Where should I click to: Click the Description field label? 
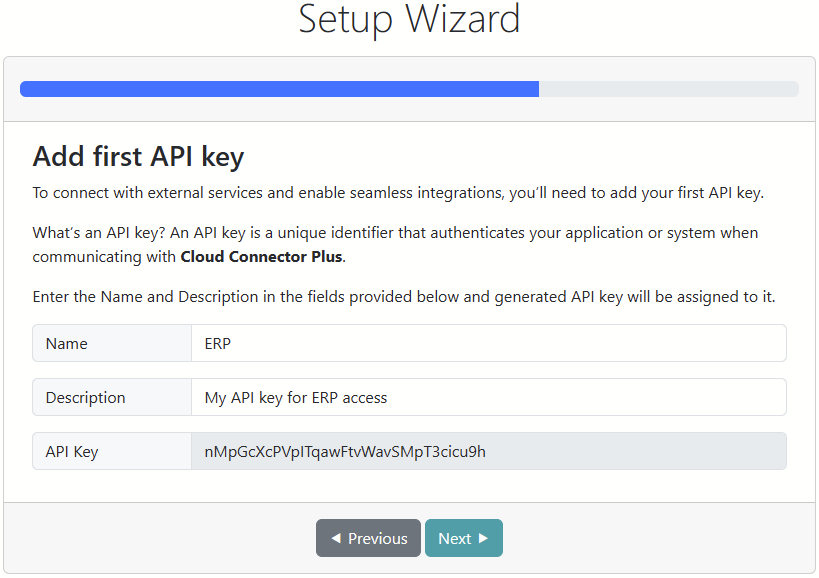click(x=85, y=397)
